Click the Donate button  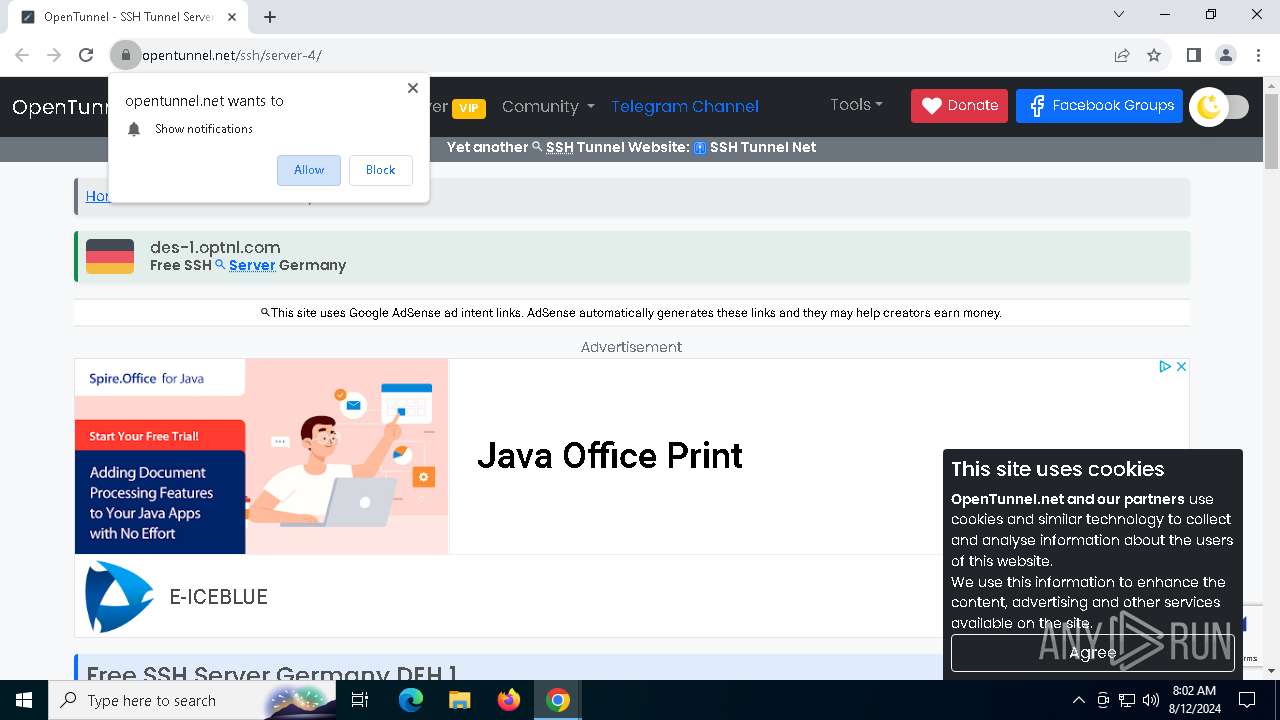(x=959, y=105)
